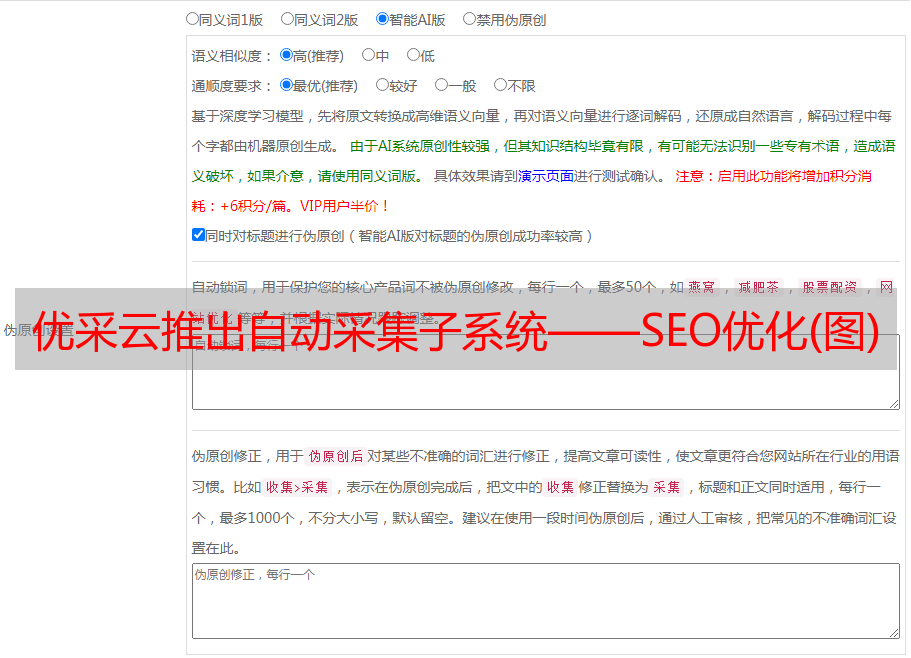Set 语义相似度 to 低
Screen dimensions: 911x658
[413, 55]
